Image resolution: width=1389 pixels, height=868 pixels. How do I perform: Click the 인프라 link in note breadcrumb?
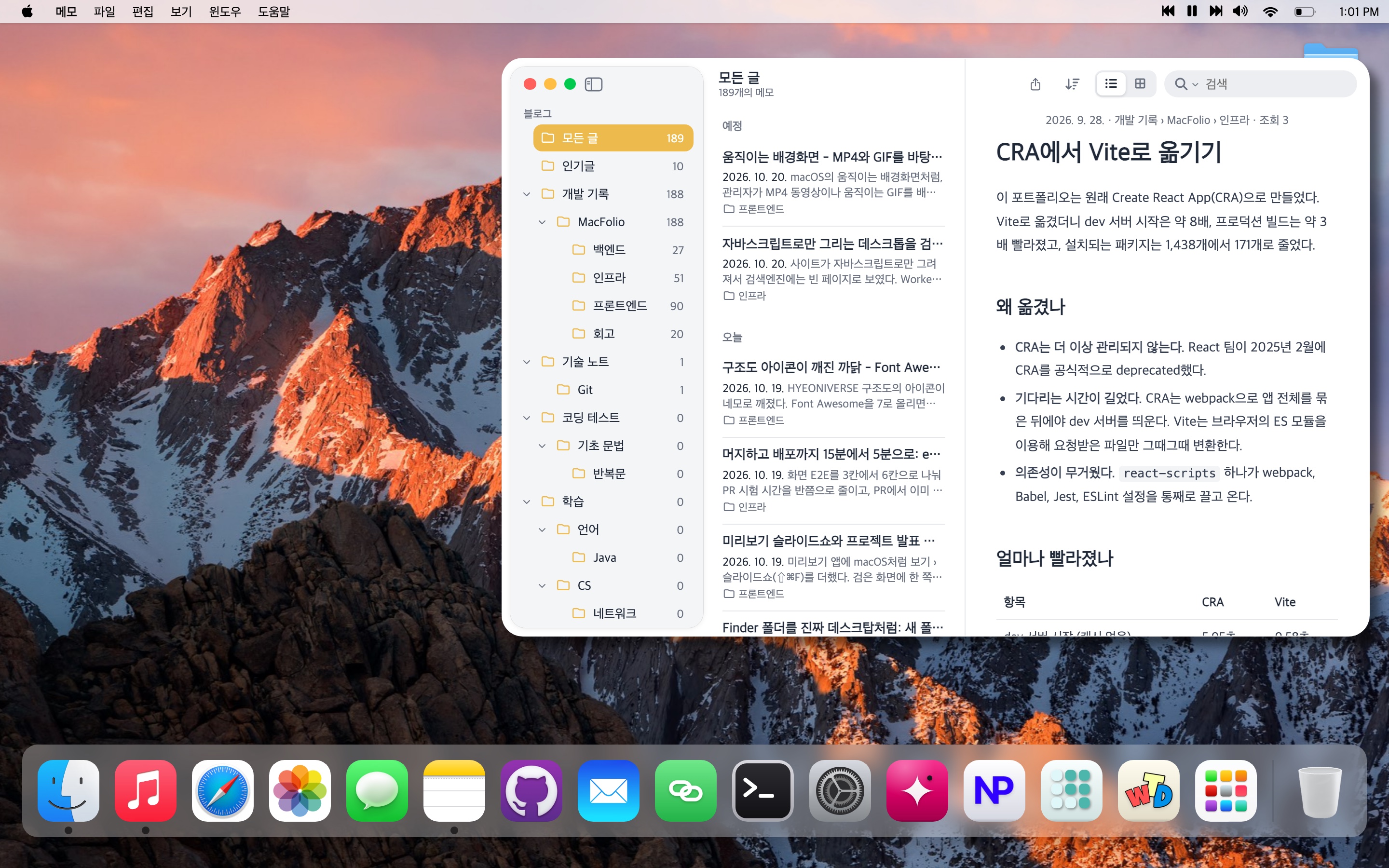pyautogui.click(x=1234, y=120)
